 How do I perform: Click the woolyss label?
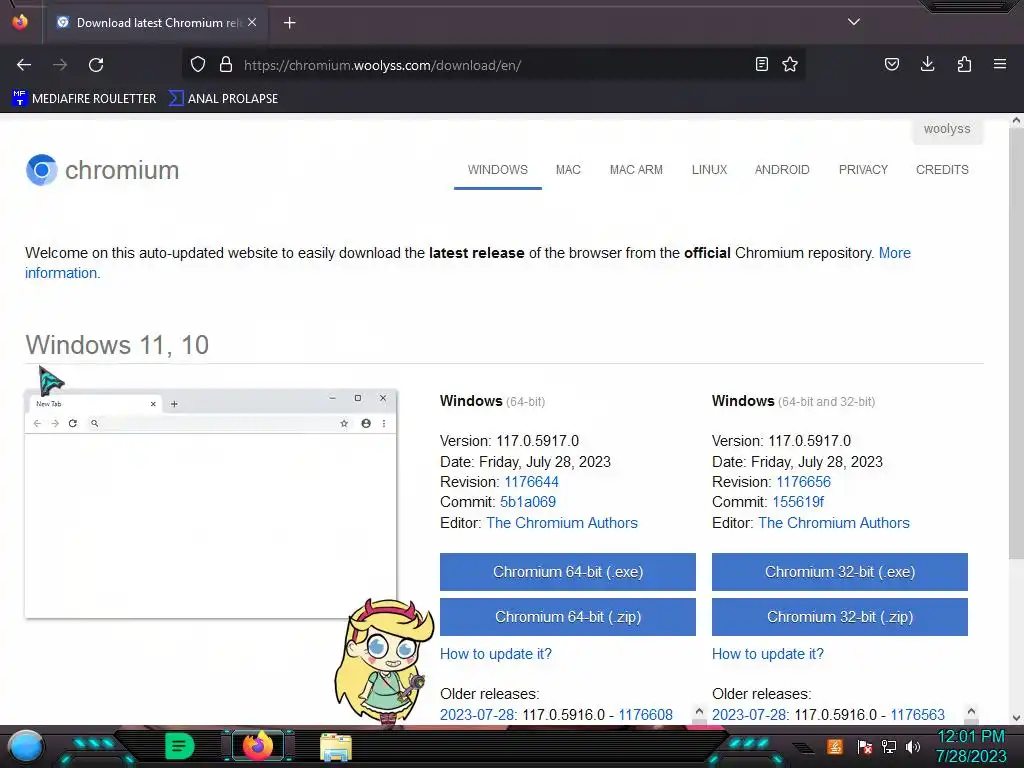tap(947, 129)
